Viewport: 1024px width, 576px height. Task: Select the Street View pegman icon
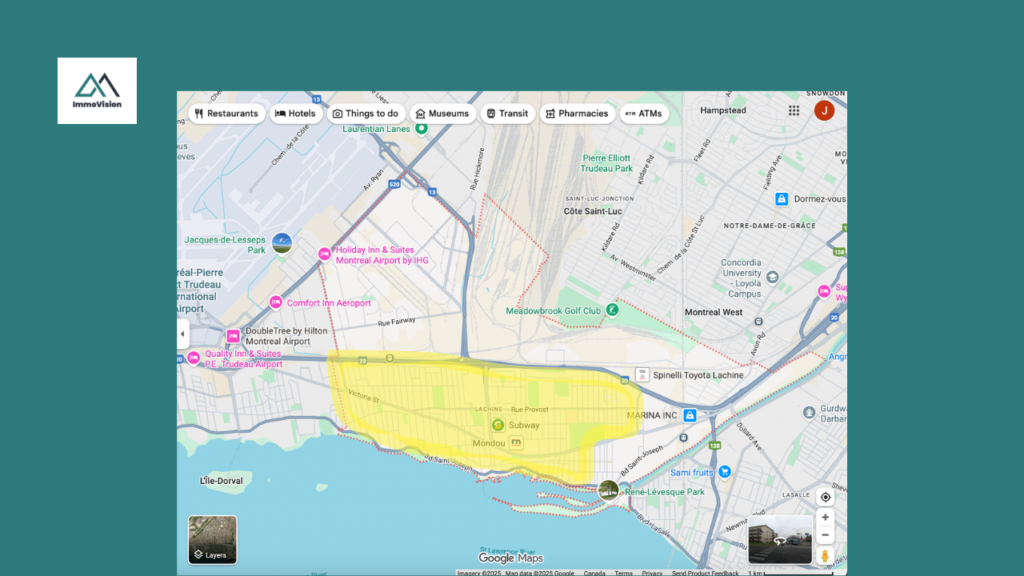tap(825, 555)
